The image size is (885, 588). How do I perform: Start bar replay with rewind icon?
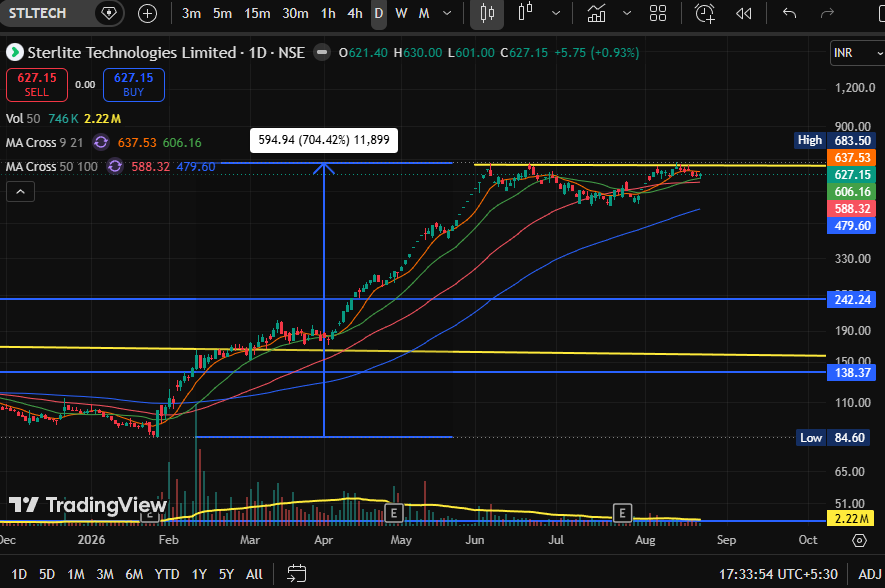pos(743,14)
